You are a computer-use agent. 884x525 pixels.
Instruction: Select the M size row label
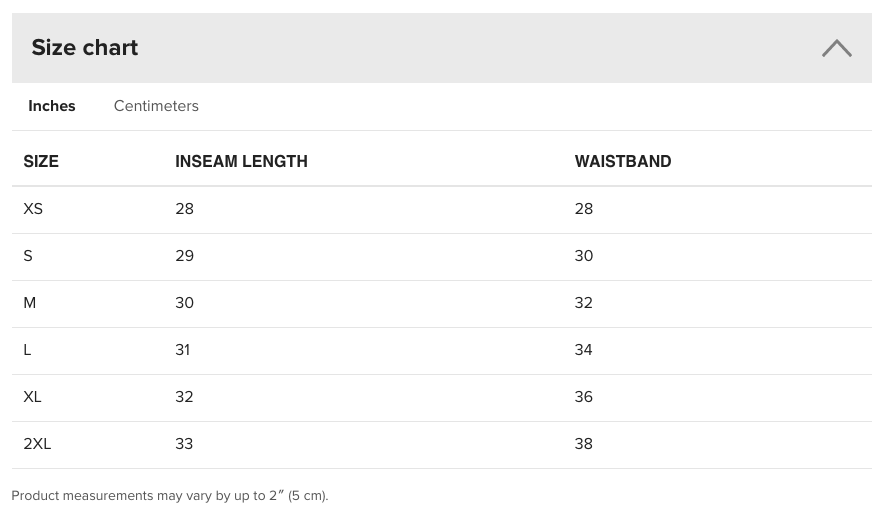pos(30,303)
